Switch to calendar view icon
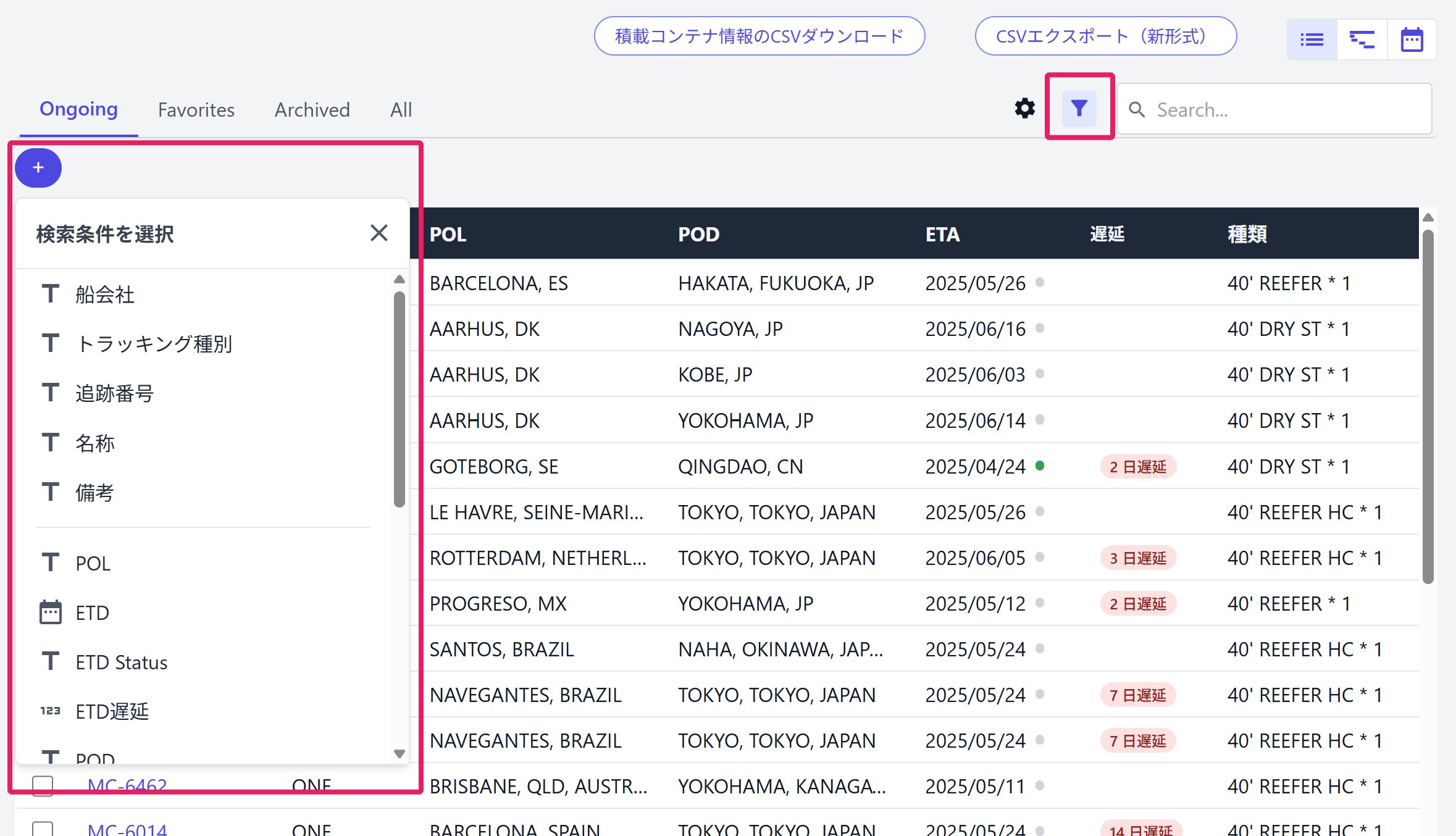The width and height of the screenshot is (1456, 836). point(1412,40)
